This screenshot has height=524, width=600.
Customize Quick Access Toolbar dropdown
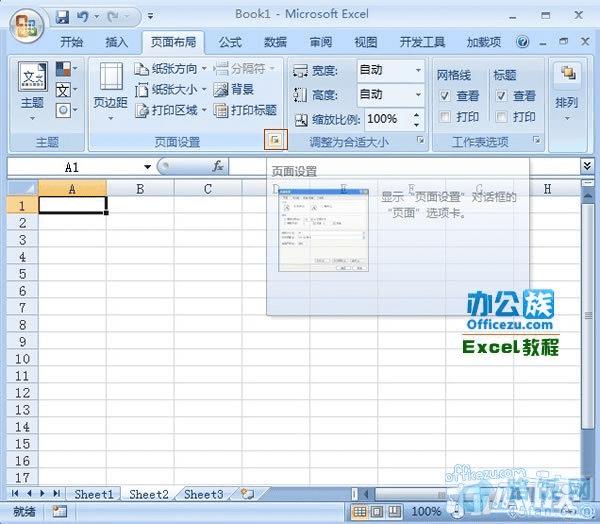click(x=151, y=16)
